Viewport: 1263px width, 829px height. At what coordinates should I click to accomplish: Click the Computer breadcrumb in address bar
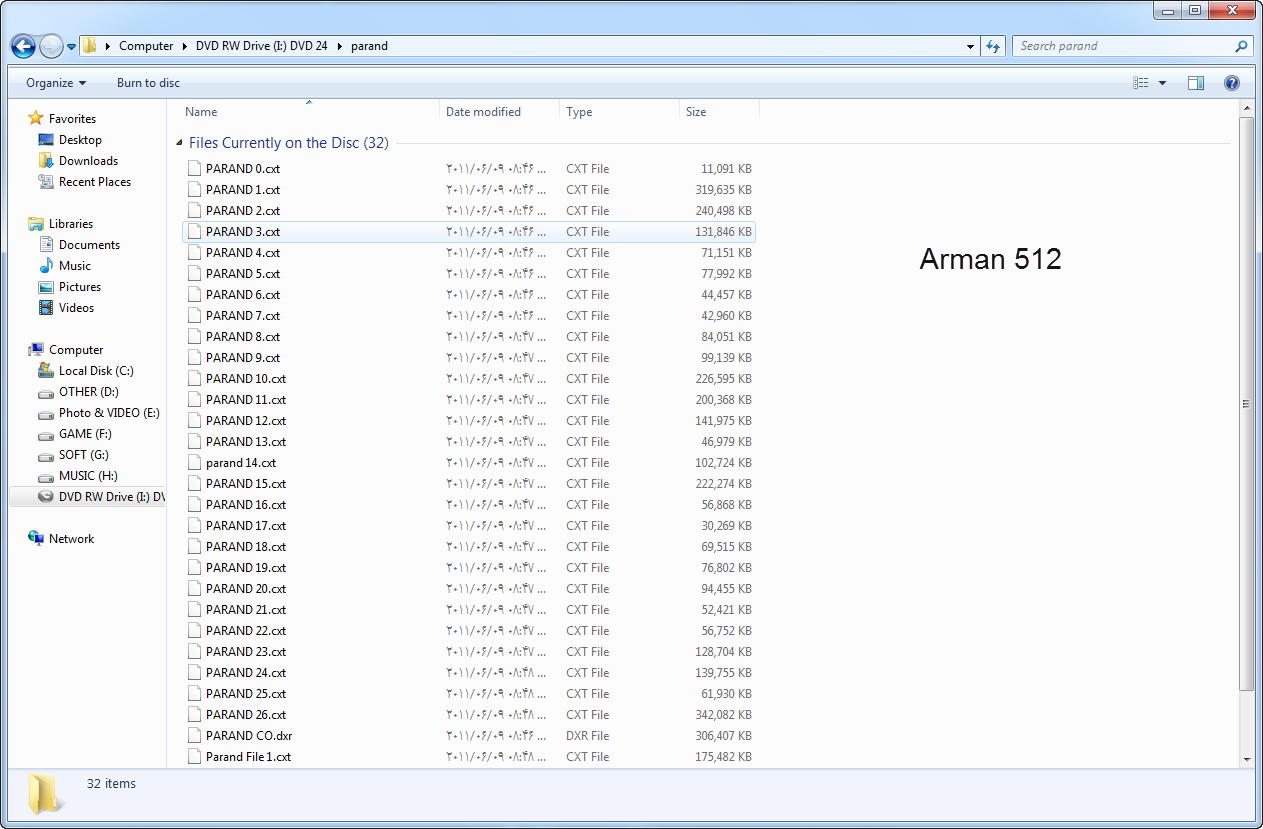click(145, 46)
